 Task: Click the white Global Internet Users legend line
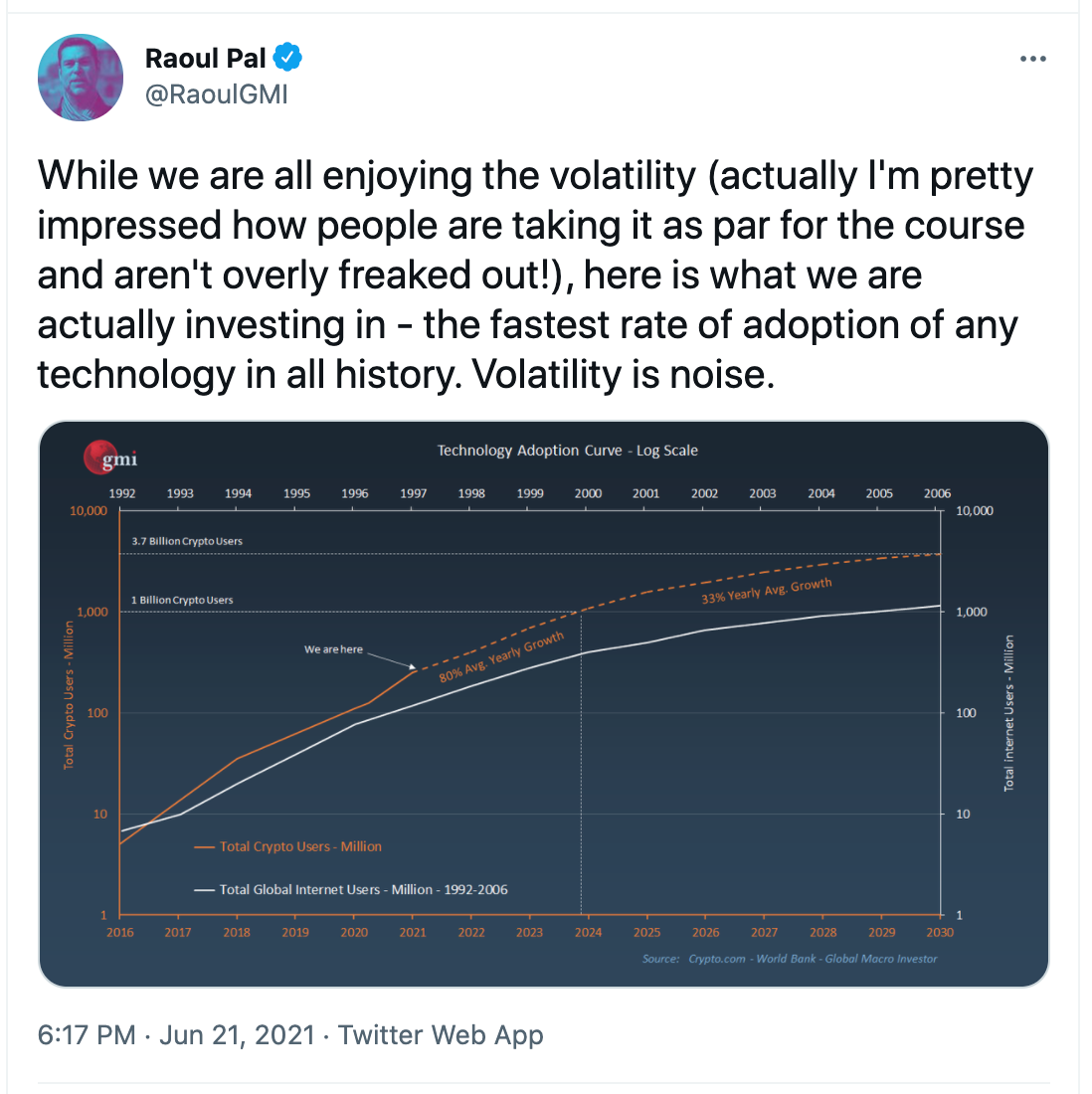206,890
